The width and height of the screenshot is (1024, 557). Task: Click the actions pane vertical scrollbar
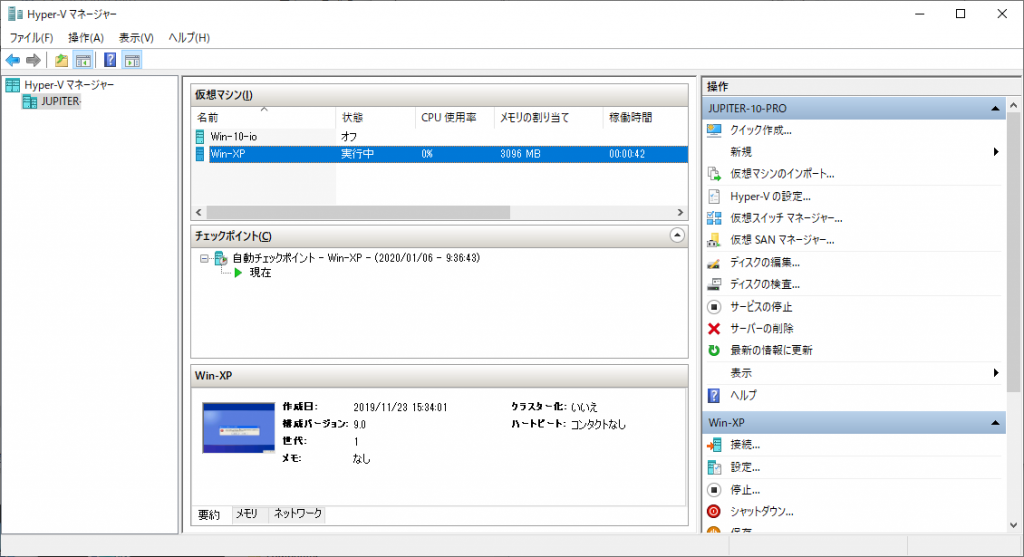[x=1013, y=251]
